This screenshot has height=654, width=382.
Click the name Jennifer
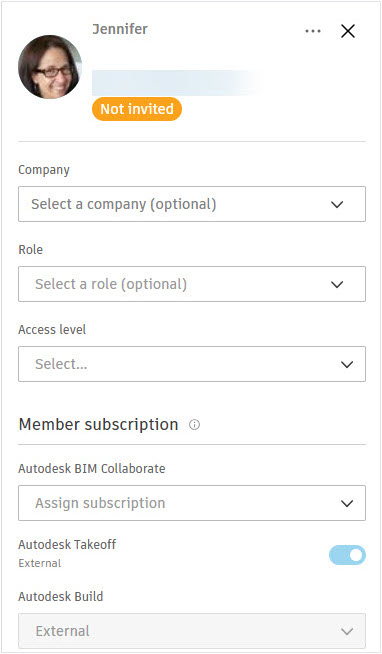pos(120,29)
